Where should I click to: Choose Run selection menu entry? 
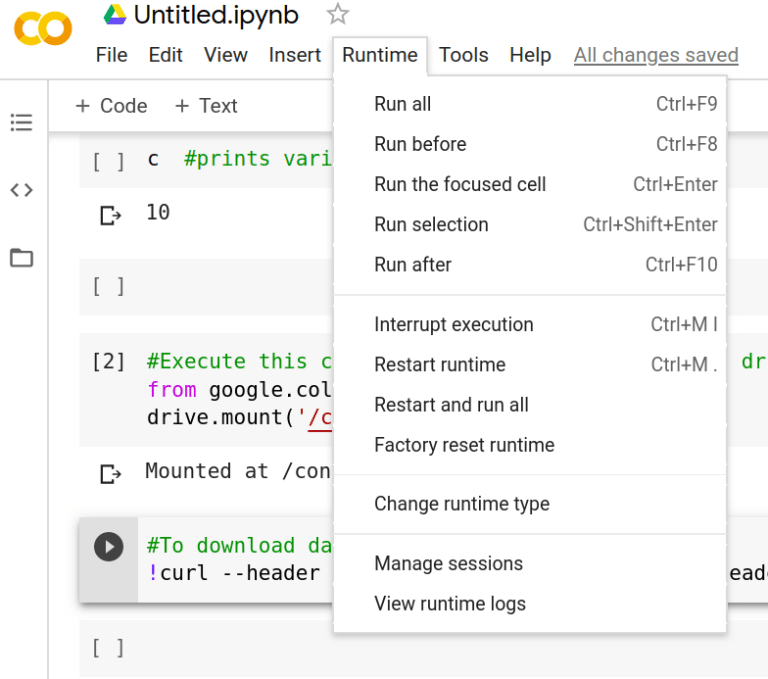point(530,224)
